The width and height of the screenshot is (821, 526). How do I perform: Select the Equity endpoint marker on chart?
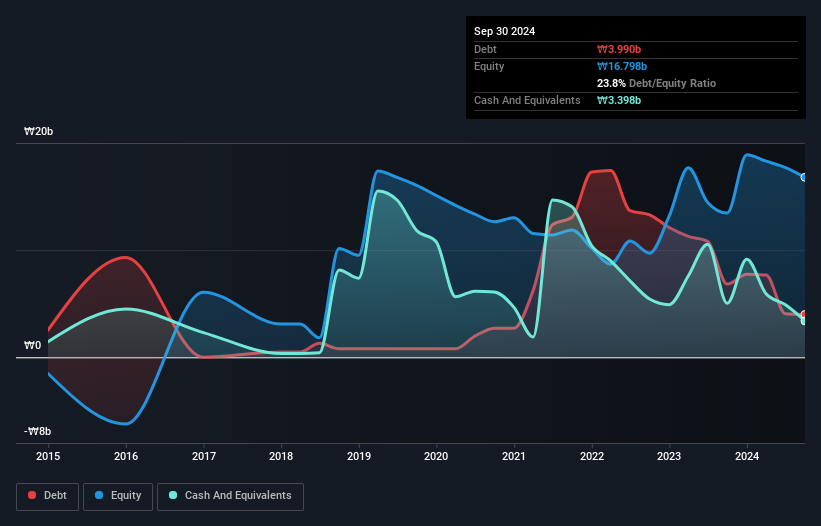(804, 177)
